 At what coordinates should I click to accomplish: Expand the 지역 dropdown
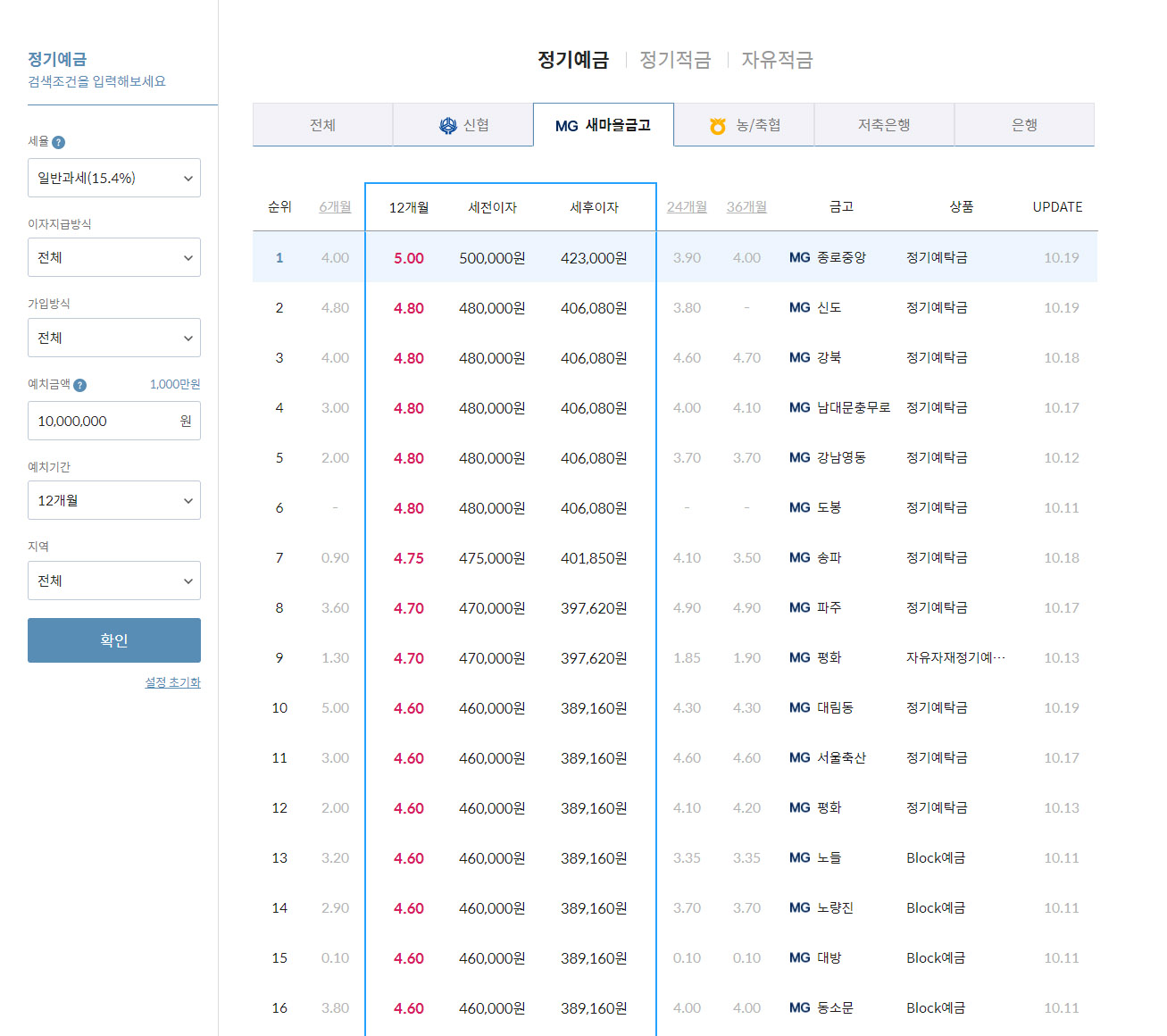tap(113, 581)
